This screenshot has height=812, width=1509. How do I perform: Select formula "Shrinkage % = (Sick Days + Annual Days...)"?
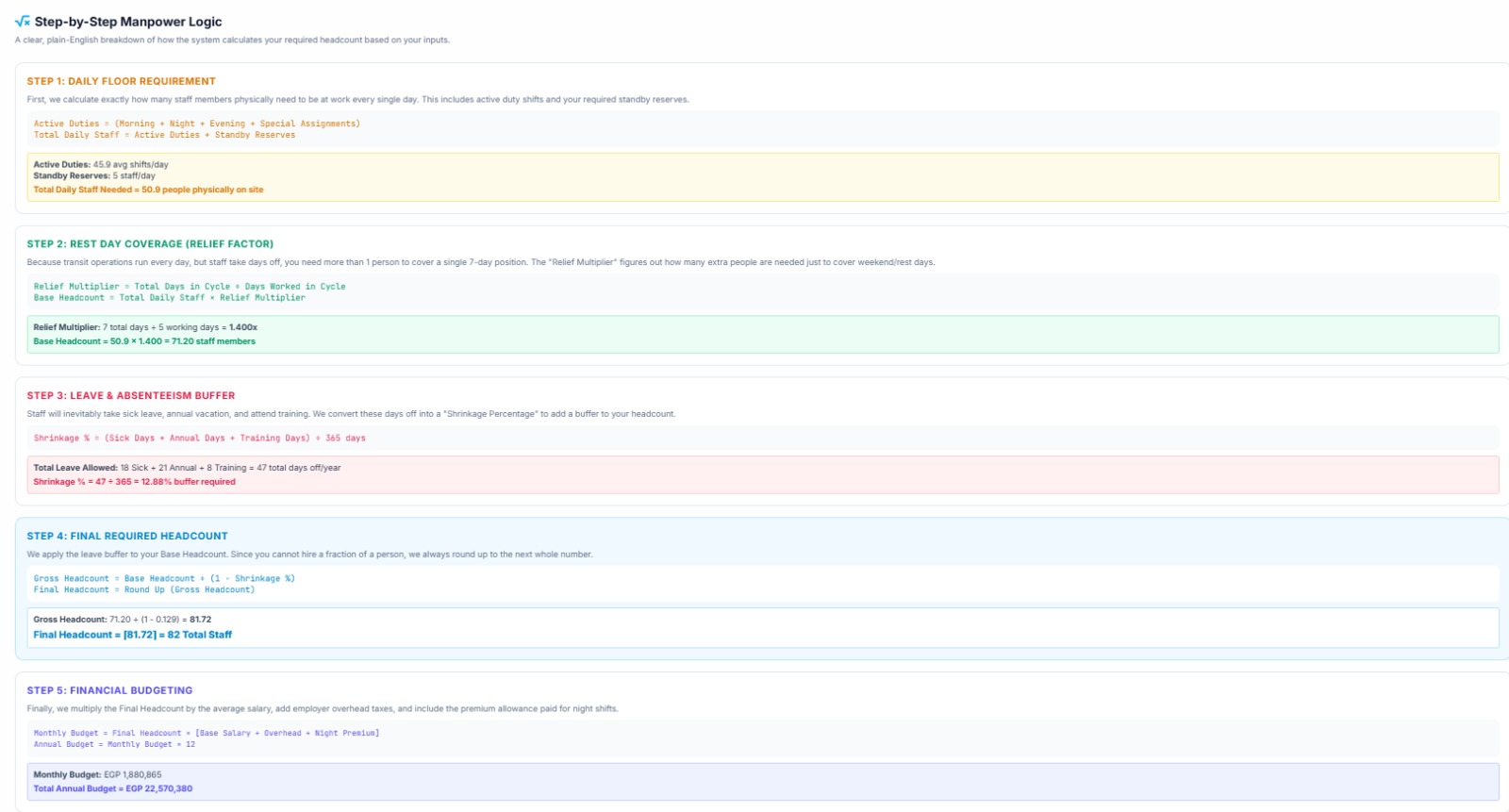pos(200,439)
